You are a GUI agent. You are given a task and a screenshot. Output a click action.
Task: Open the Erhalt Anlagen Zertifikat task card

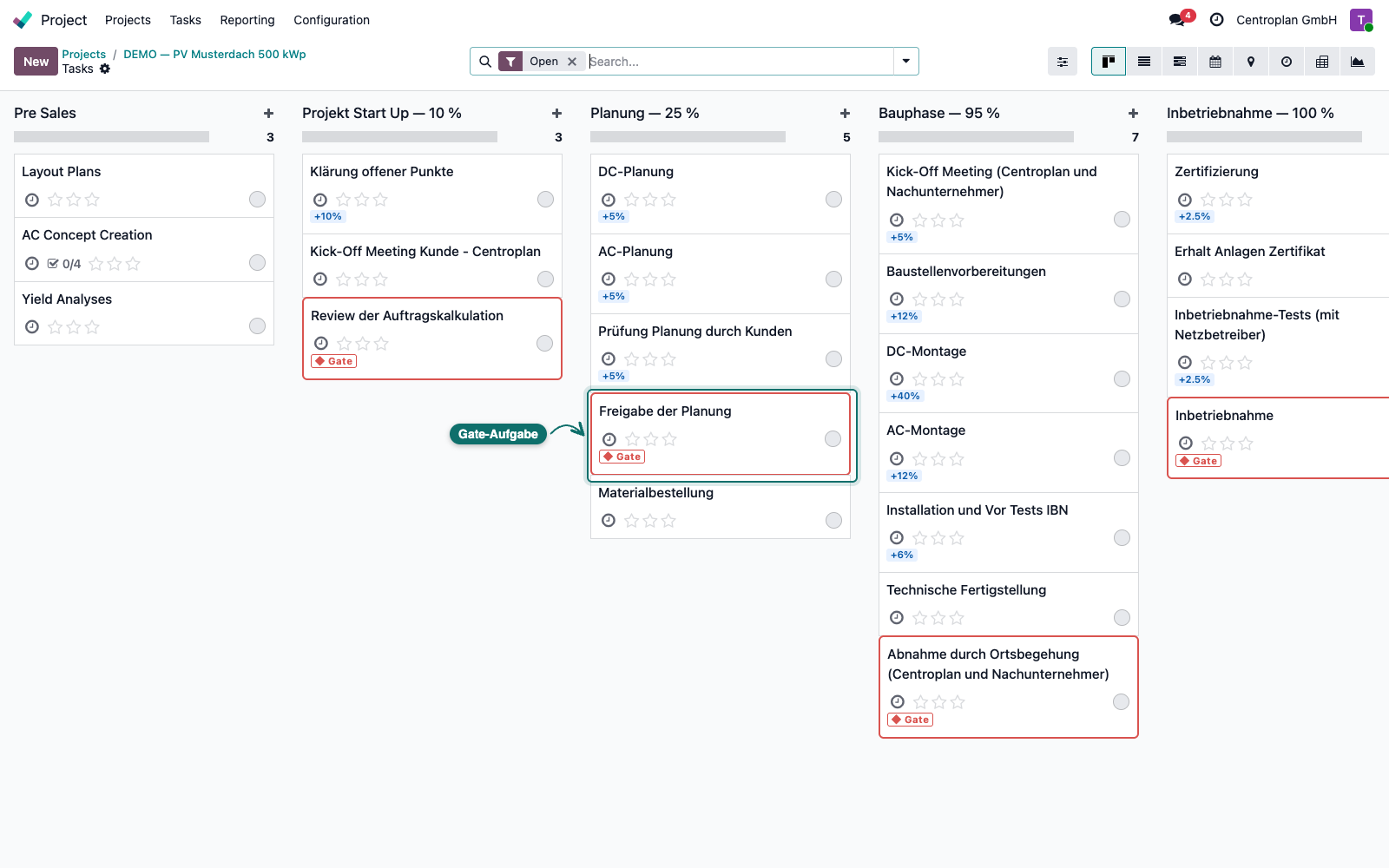(x=1278, y=266)
